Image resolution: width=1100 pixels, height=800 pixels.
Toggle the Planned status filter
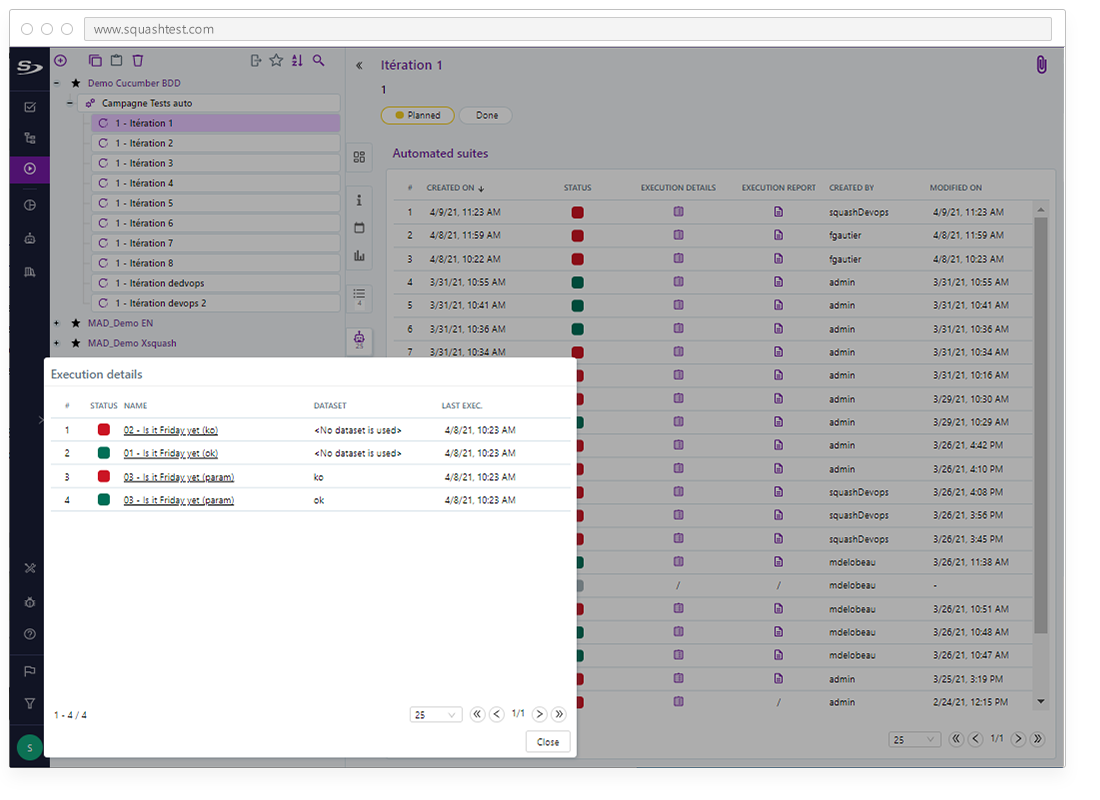pyautogui.click(x=417, y=115)
